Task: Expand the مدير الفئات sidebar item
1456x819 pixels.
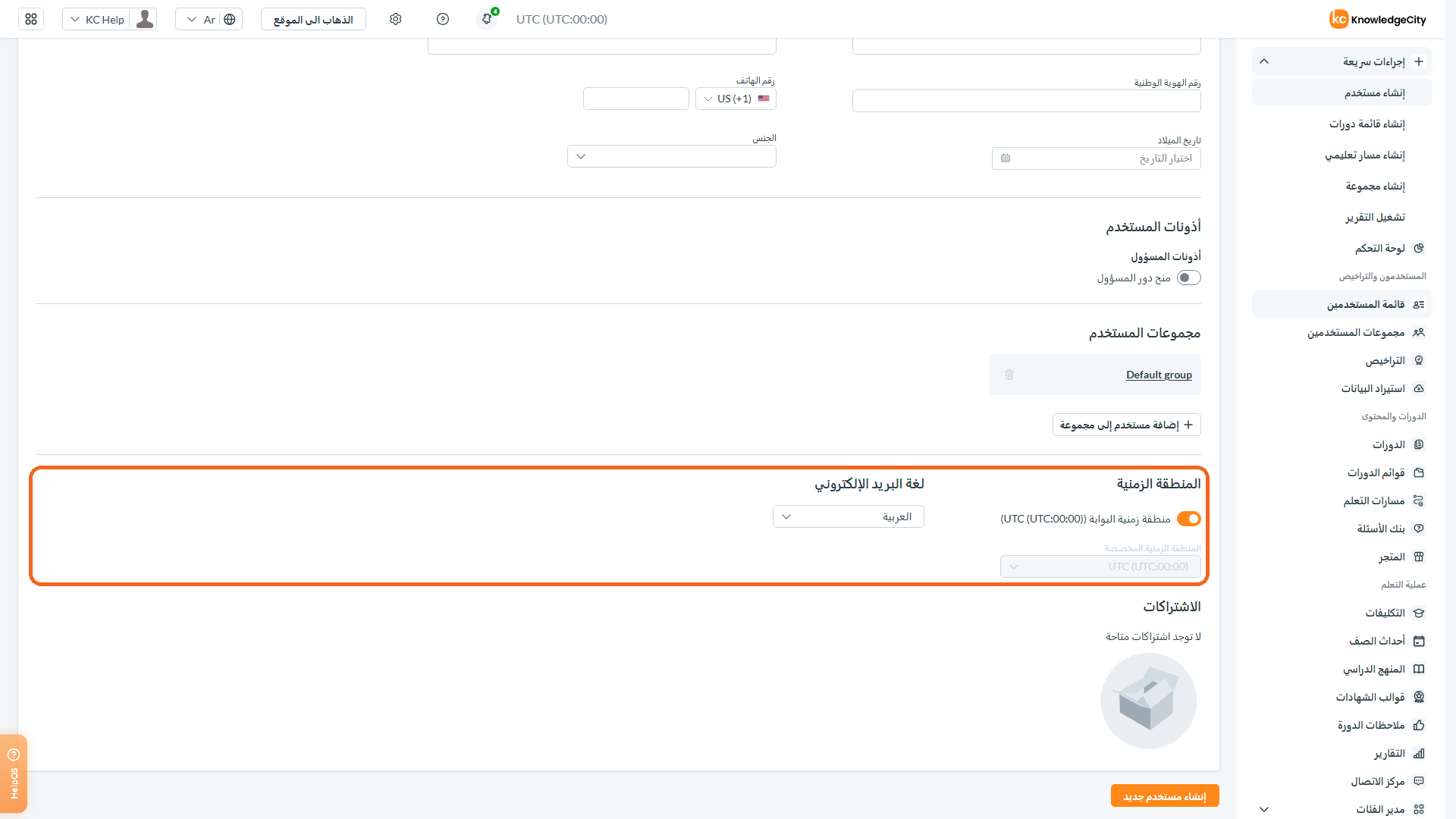Action: pyautogui.click(x=1264, y=809)
